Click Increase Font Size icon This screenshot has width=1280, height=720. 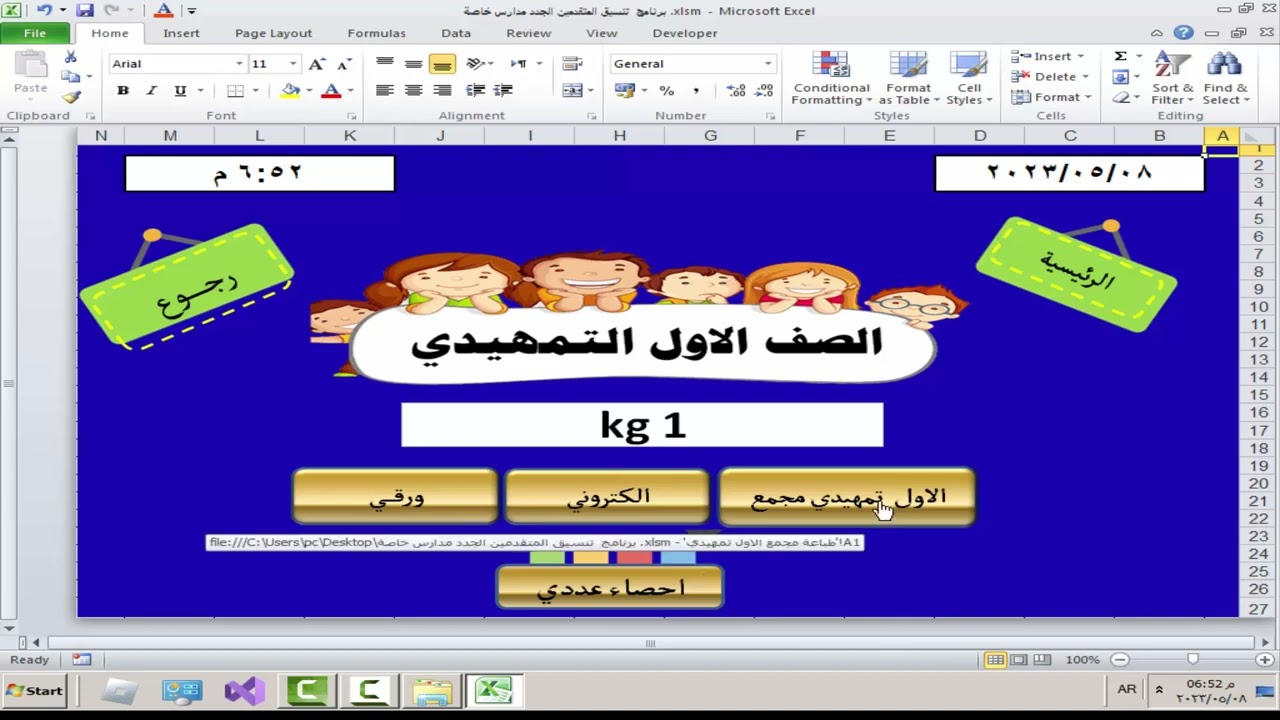click(x=317, y=64)
